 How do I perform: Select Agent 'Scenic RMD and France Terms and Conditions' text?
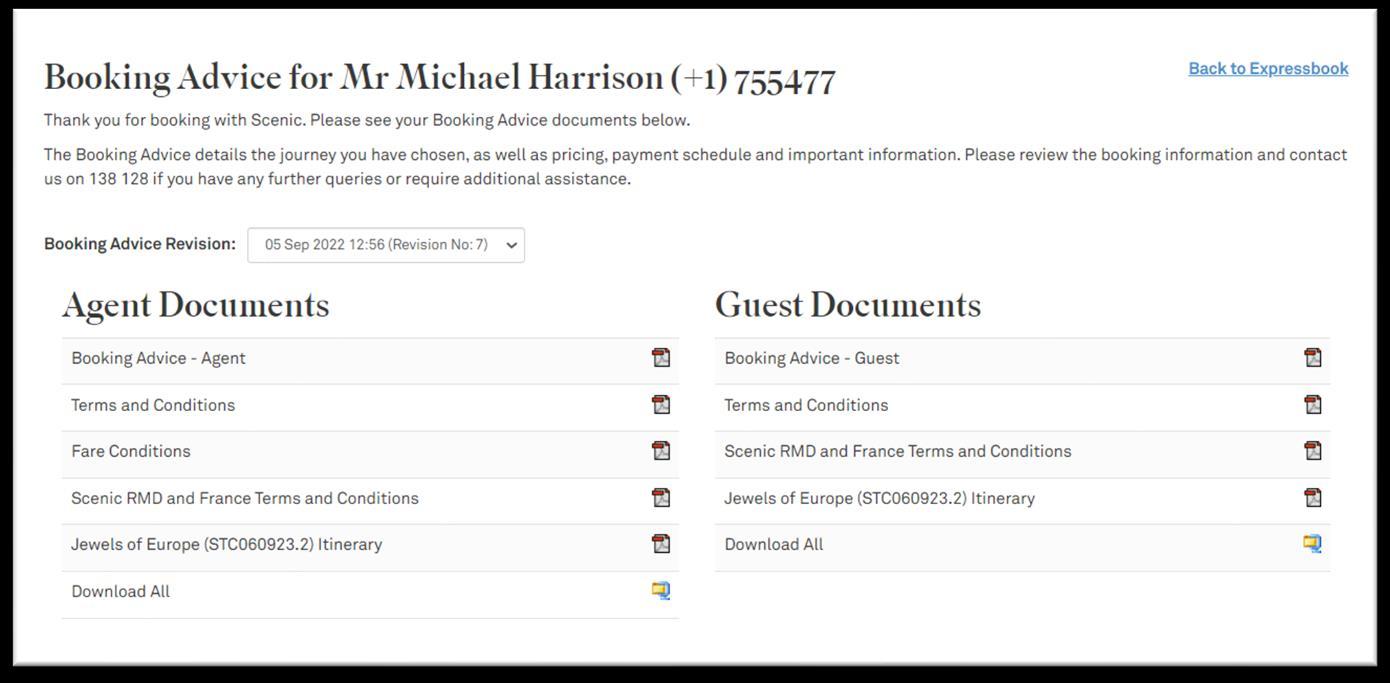245,498
